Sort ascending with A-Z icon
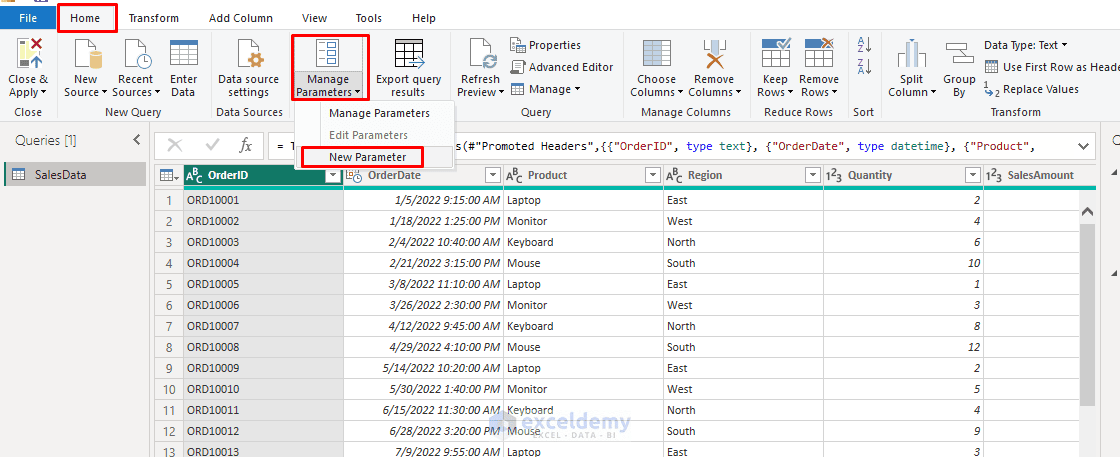Image resolution: width=1120 pixels, height=457 pixels. (x=864, y=45)
